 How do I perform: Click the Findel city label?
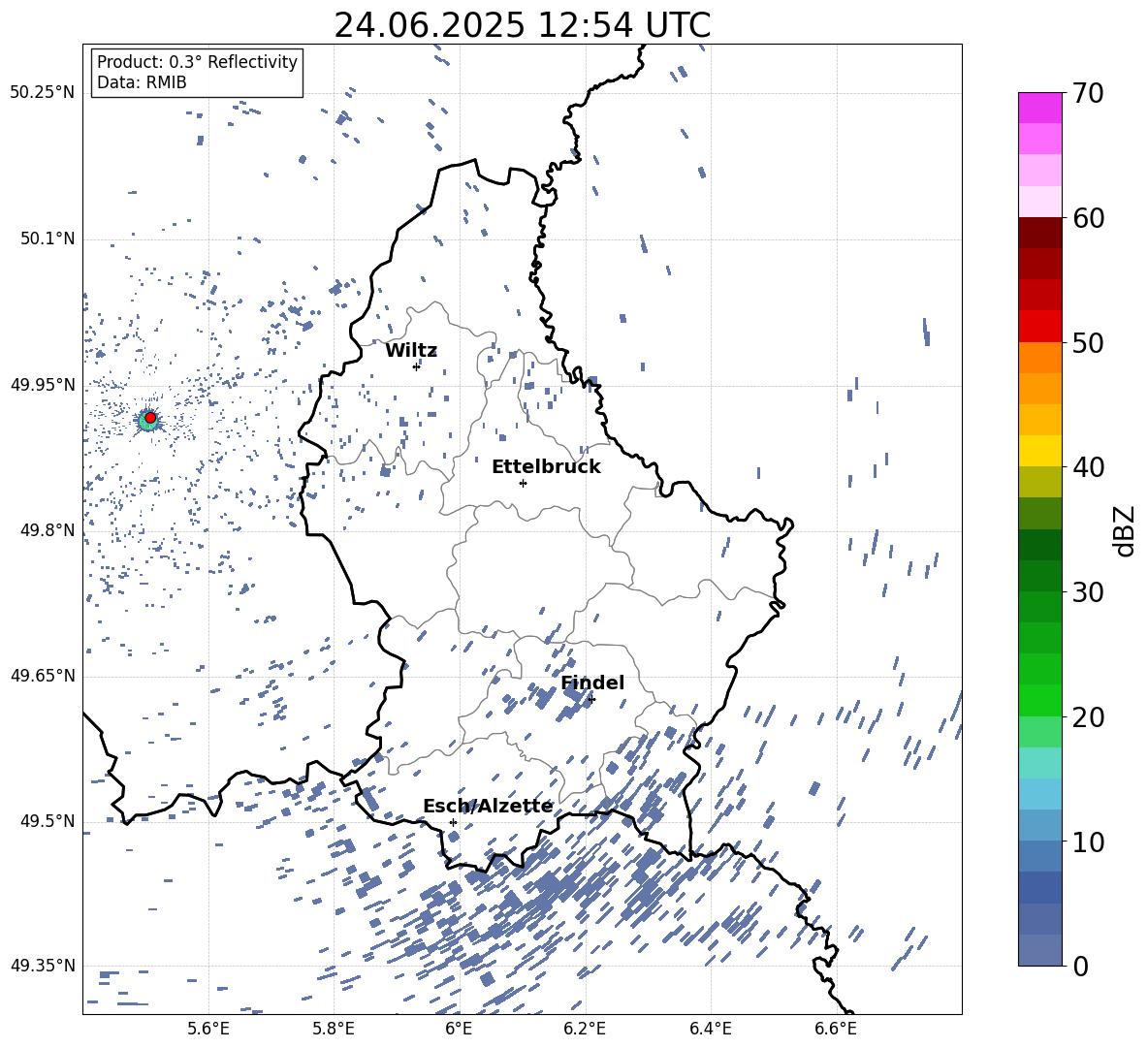pyautogui.click(x=592, y=683)
